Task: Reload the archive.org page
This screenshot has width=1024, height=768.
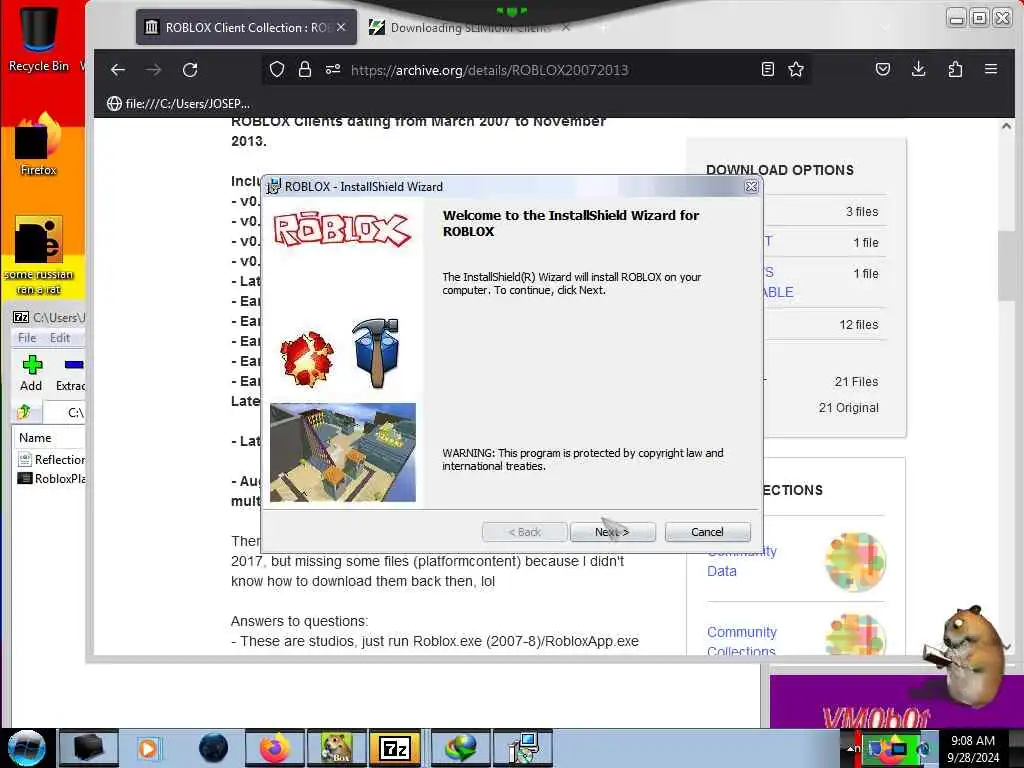Action: [190, 70]
